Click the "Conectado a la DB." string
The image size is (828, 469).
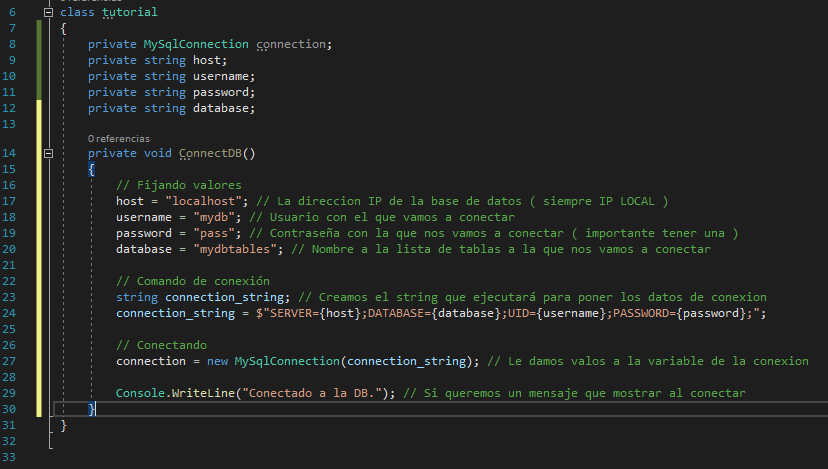[x=312, y=393]
